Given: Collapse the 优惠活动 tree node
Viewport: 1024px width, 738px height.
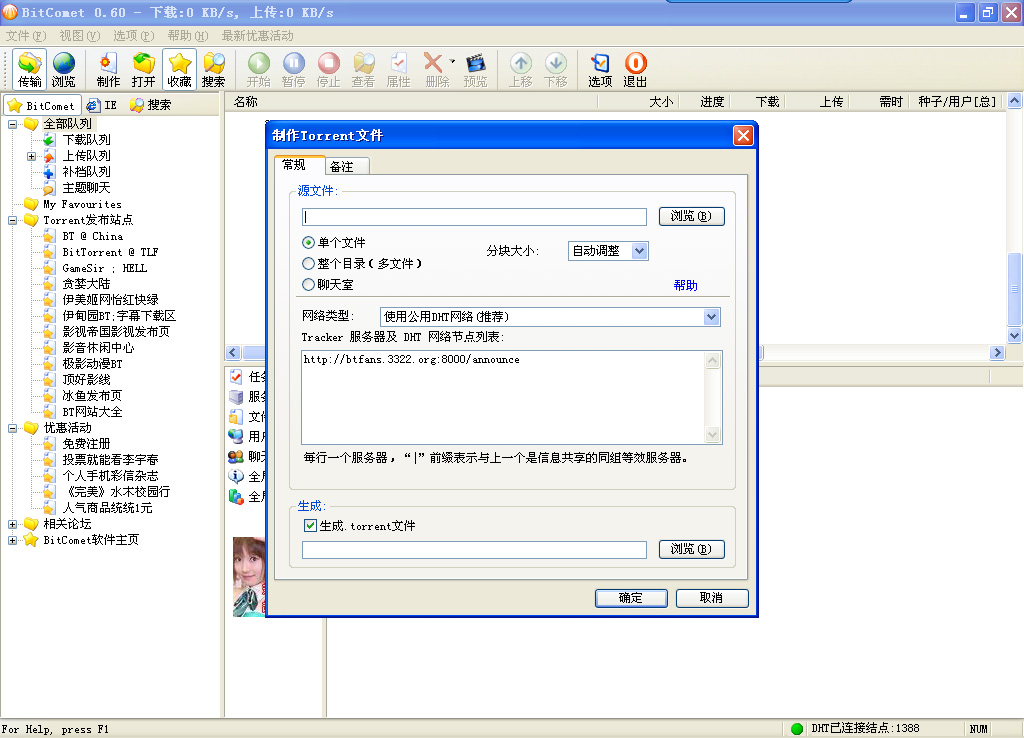Looking at the screenshot, I should (12, 428).
